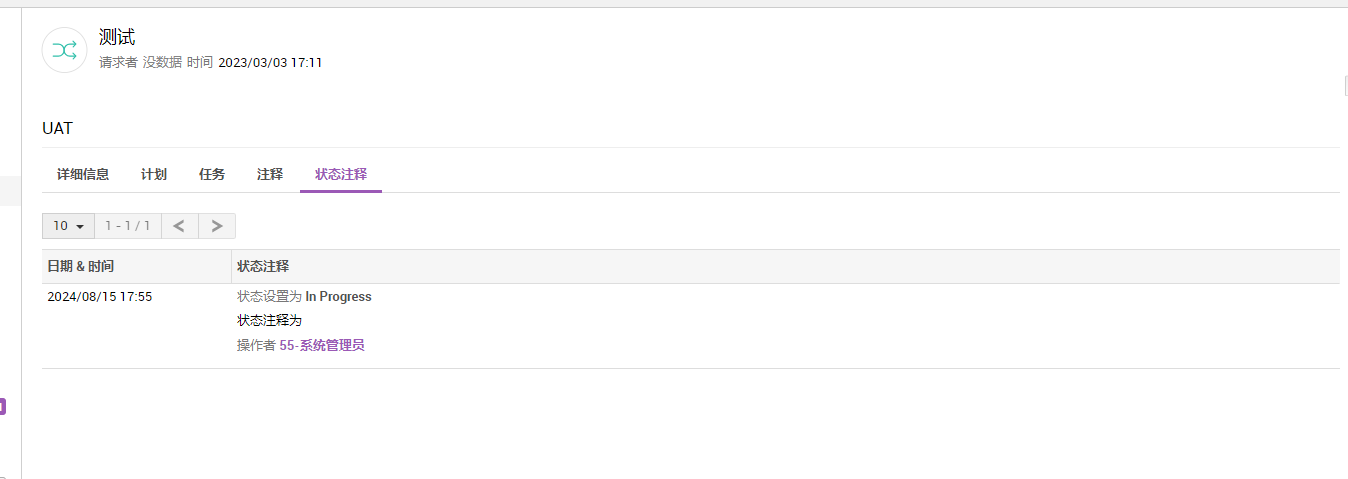Image resolution: width=1348 pixels, height=479 pixels.
Task: Click the collapsed panel handle on right edge
Action: [x=1344, y=87]
